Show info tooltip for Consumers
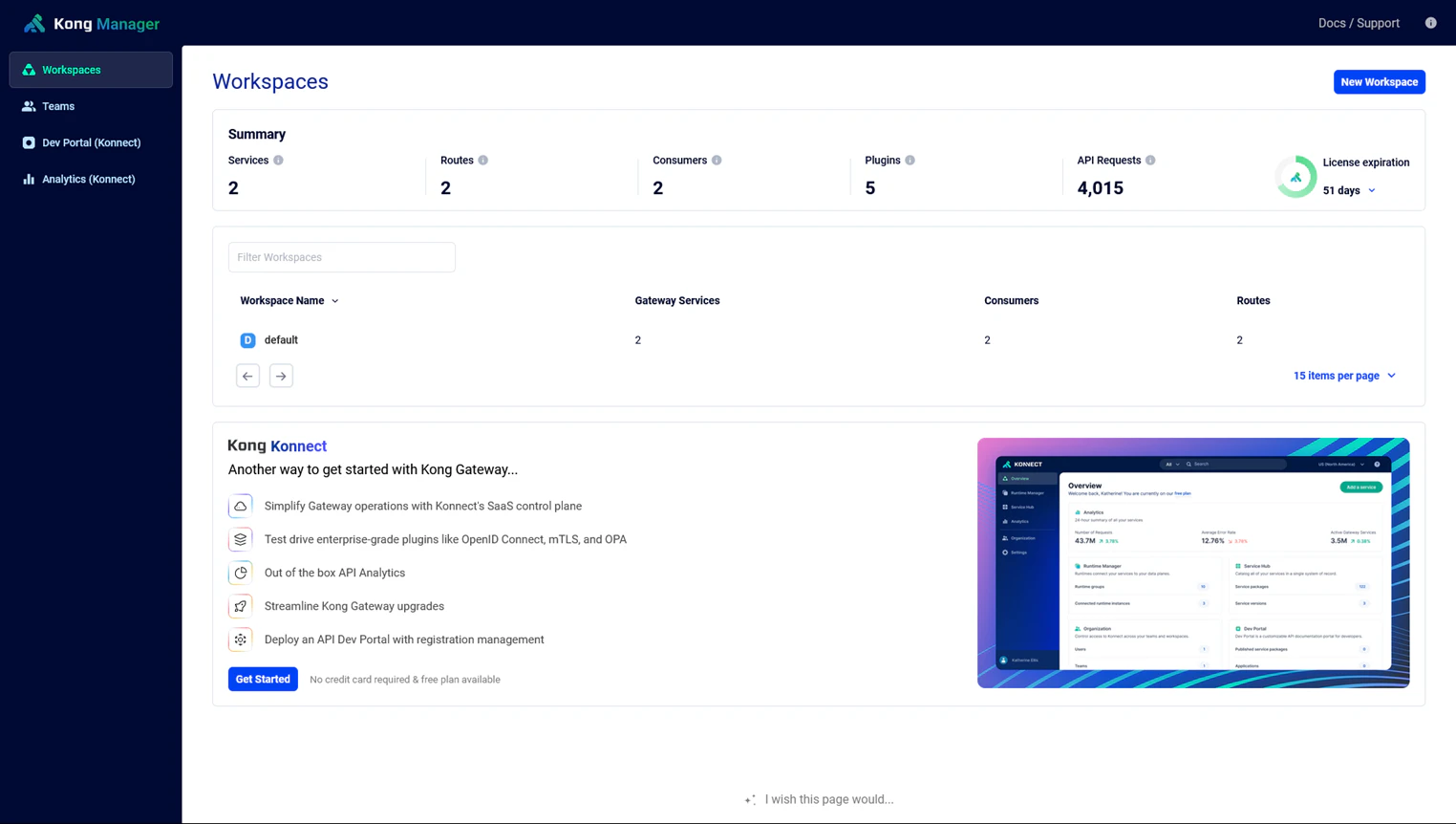 click(x=717, y=161)
